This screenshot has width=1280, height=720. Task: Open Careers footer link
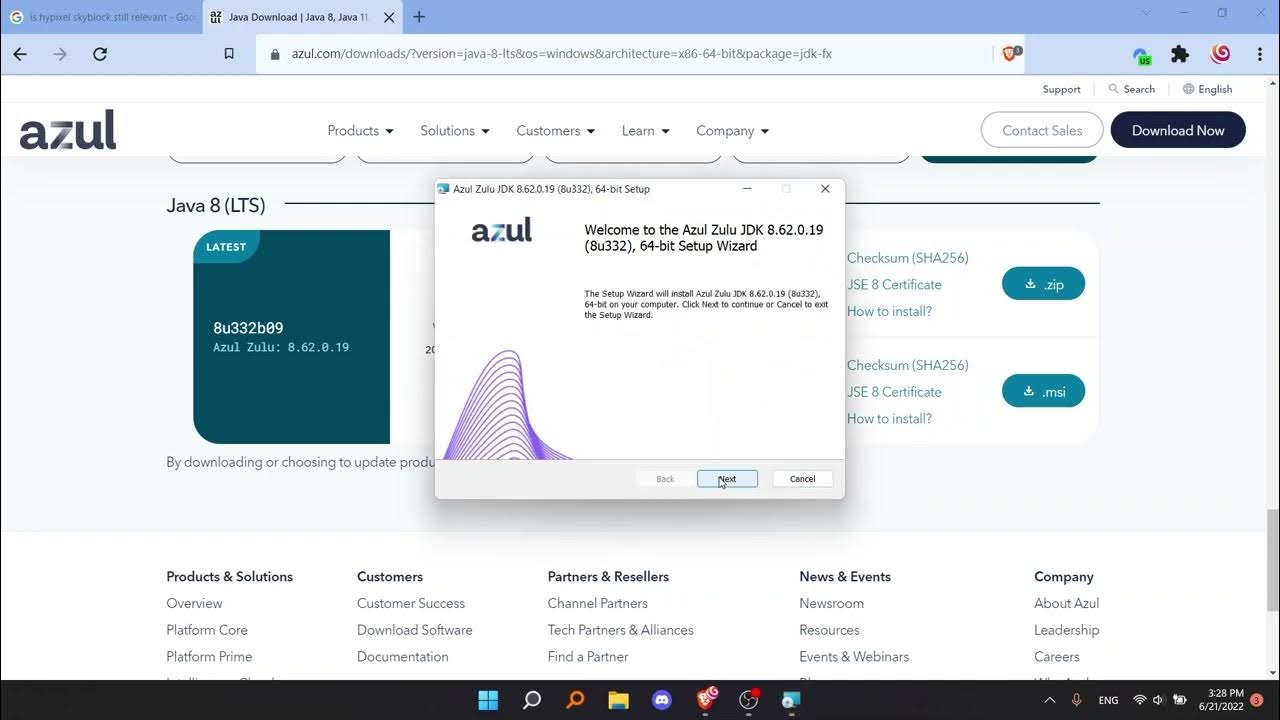(x=1057, y=657)
